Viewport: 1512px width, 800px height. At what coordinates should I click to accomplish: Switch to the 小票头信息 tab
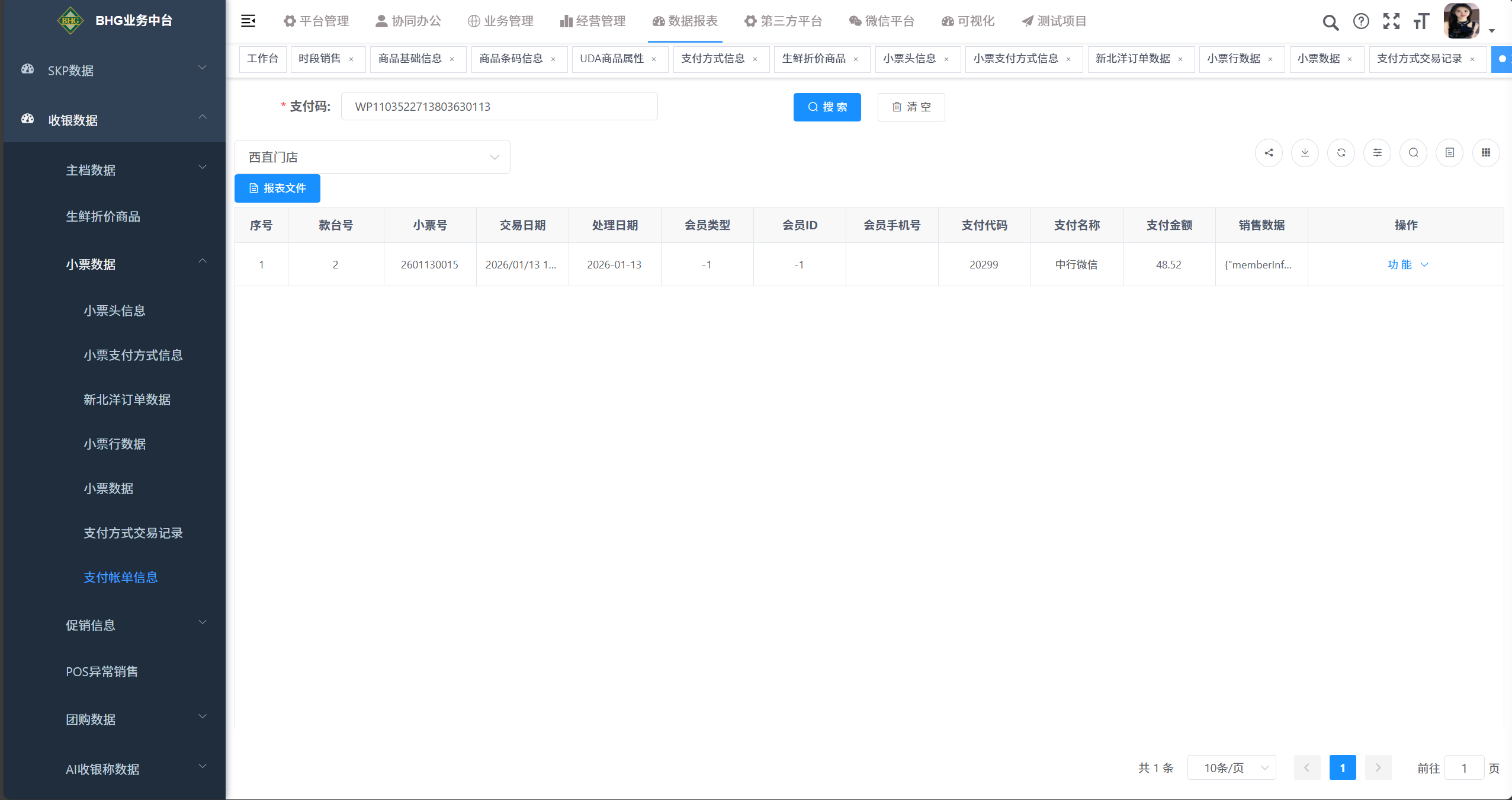point(909,59)
